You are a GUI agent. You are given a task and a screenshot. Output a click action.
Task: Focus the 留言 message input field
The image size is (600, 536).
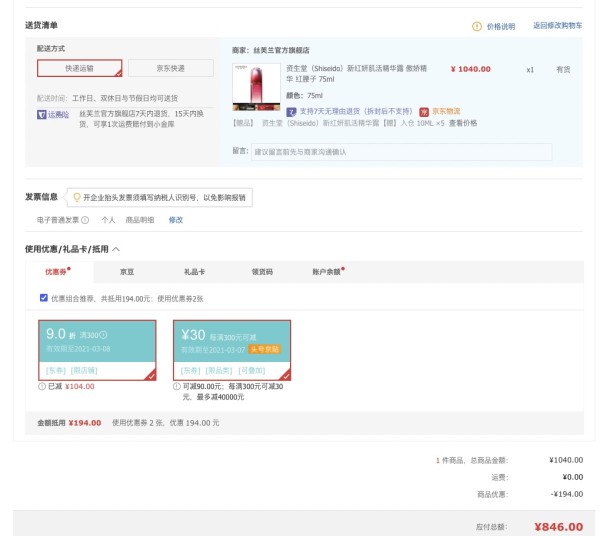[x=401, y=152]
